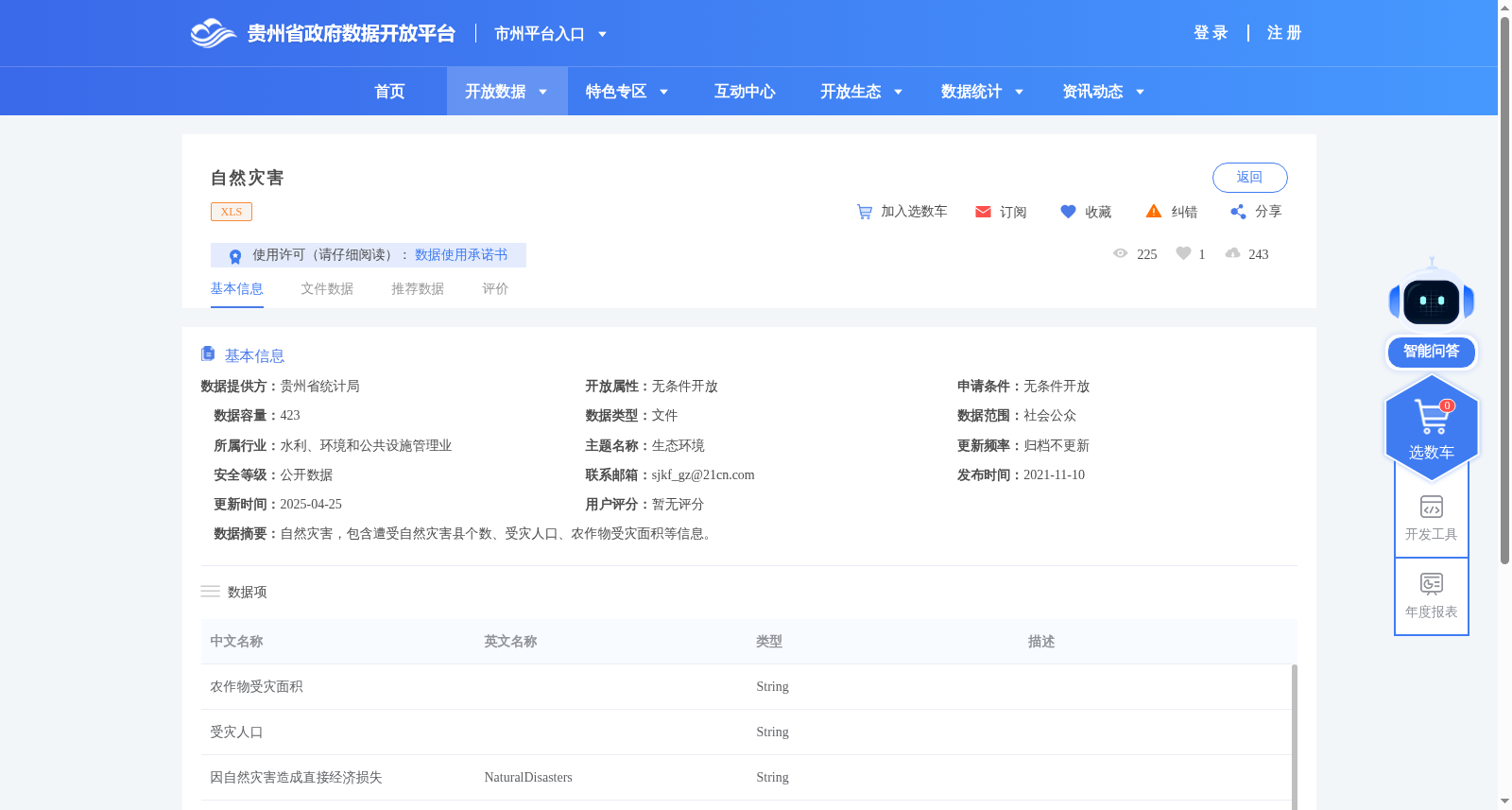Click the heart icon for 收藏

pyautogui.click(x=1068, y=212)
